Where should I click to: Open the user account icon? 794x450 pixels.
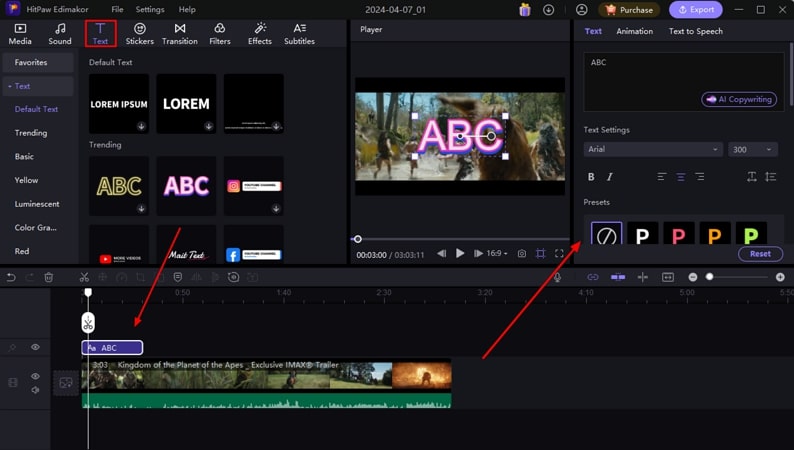tap(582, 9)
